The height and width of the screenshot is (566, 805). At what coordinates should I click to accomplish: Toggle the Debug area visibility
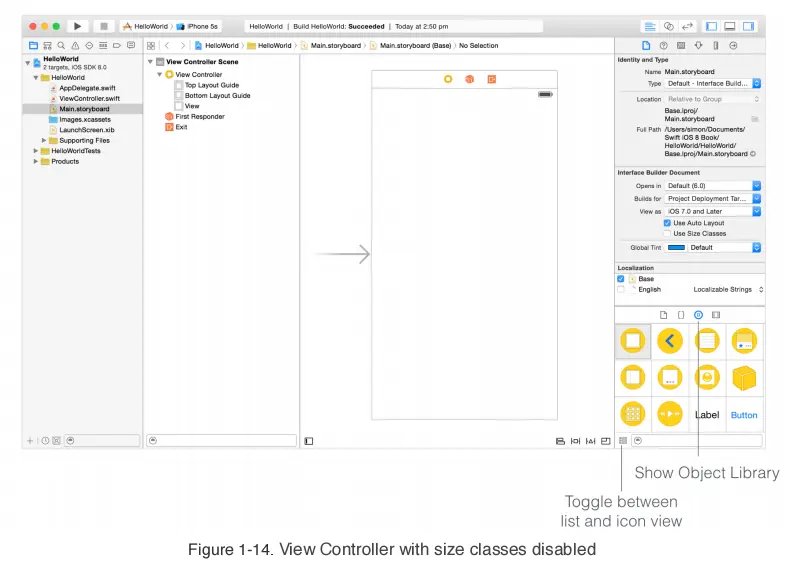730,26
